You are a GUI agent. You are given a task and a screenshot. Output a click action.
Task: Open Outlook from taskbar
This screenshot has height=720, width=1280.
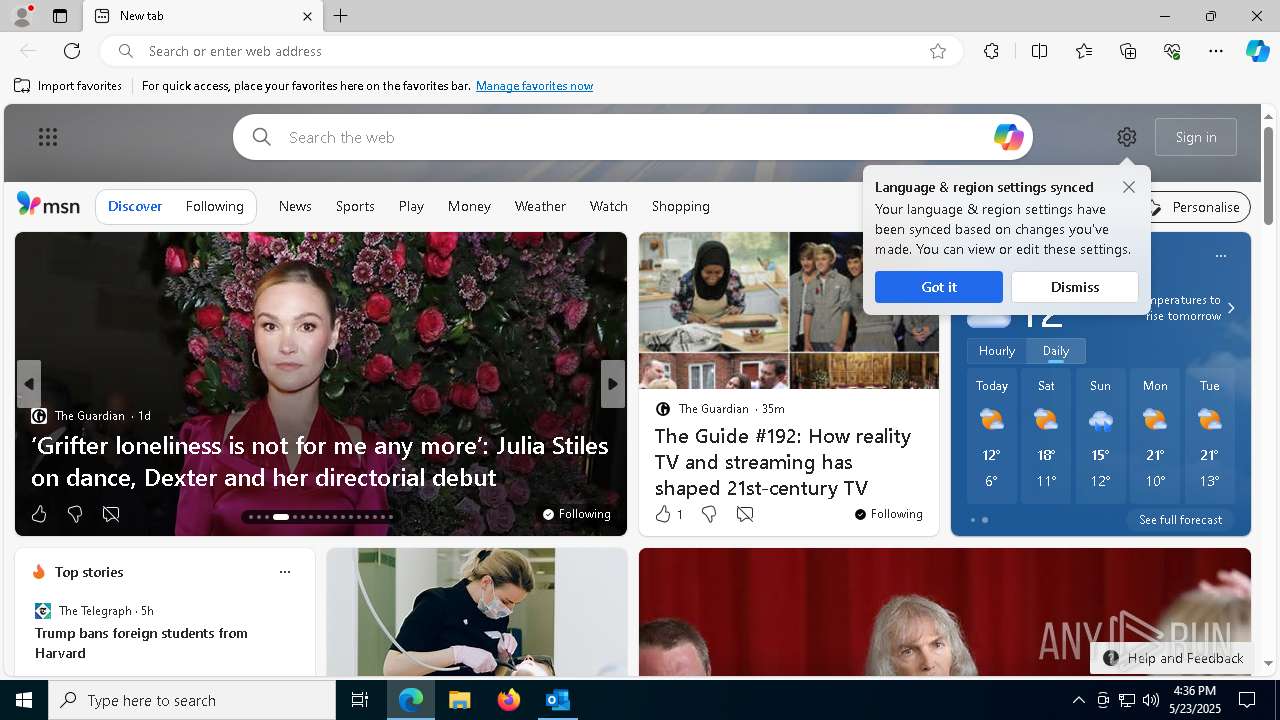(x=557, y=700)
